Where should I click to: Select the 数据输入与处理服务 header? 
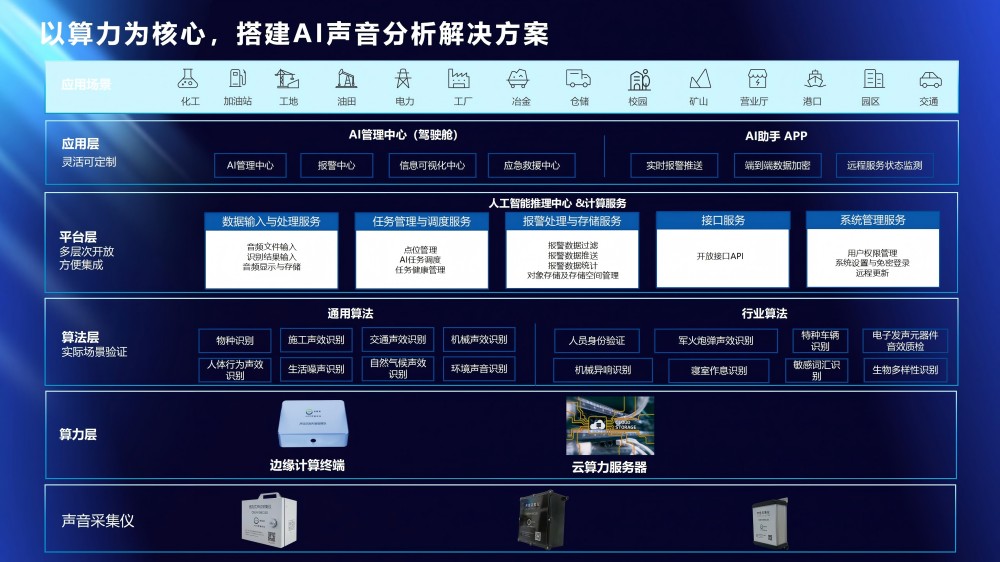point(272,221)
